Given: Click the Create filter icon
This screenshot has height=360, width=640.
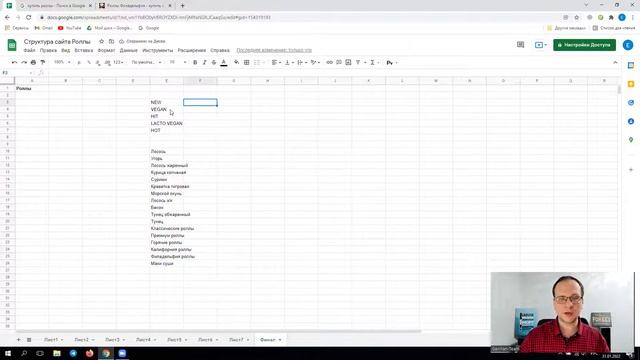Looking at the screenshot, I should click(358, 62).
